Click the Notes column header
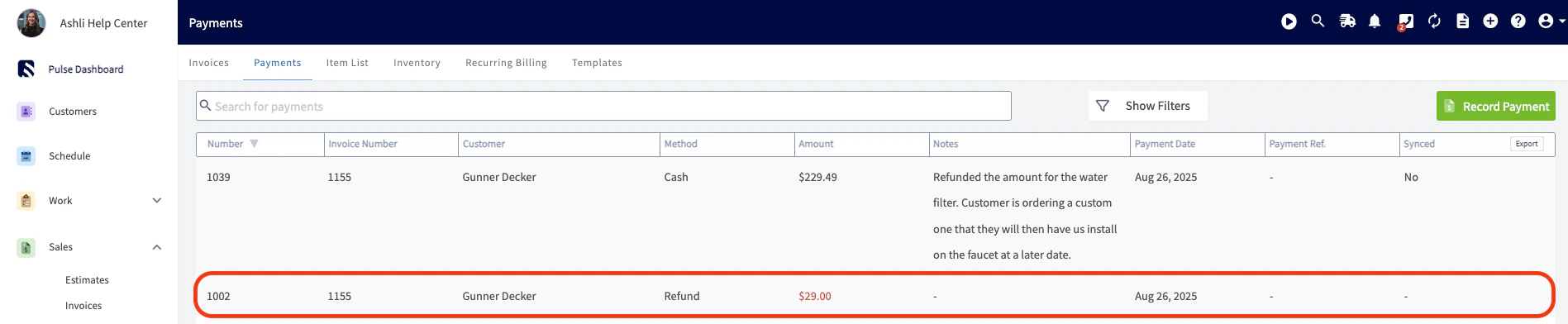1568x324 pixels. point(946,144)
